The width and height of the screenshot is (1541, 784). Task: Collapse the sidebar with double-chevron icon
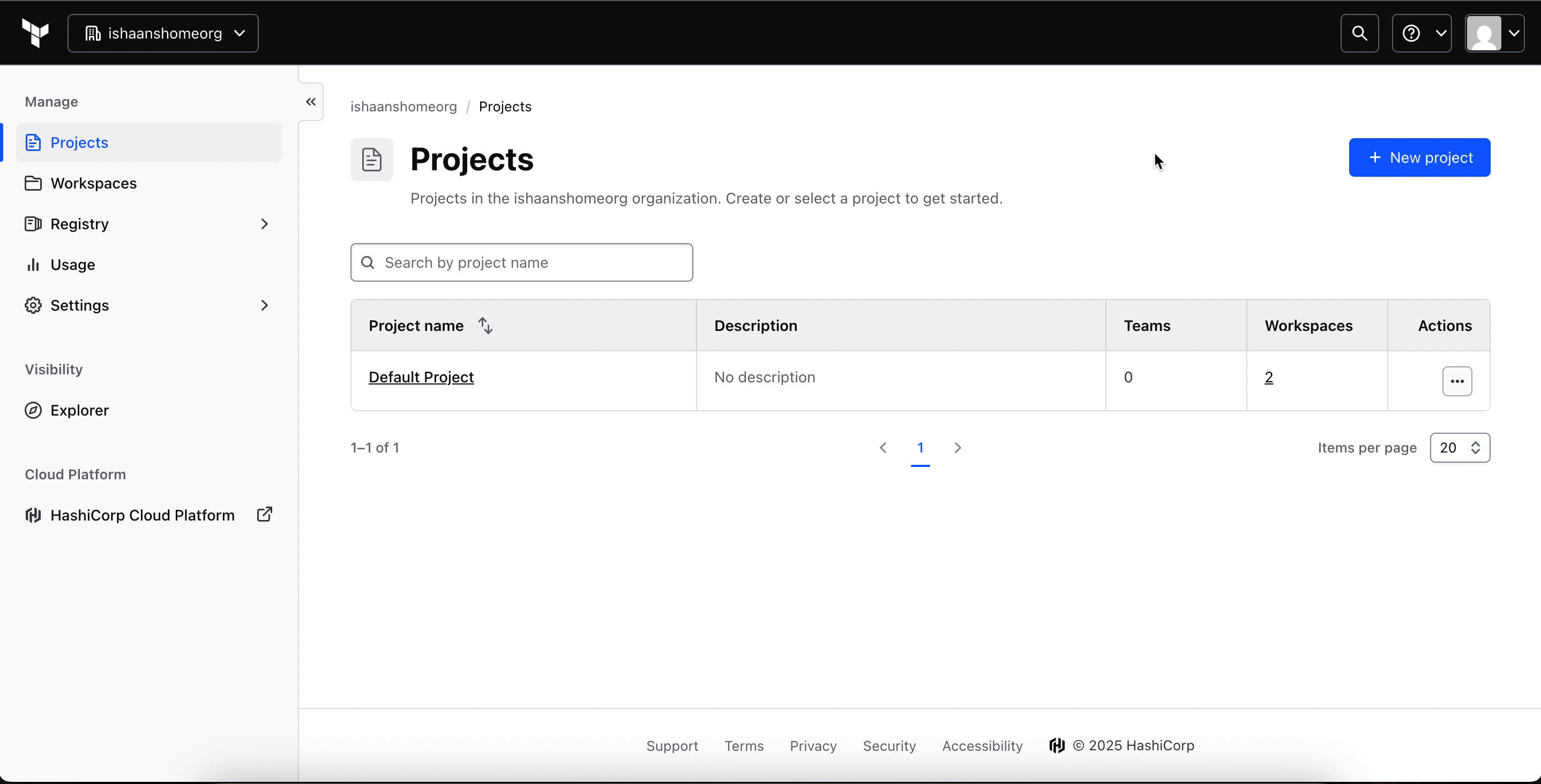[310, 102]
